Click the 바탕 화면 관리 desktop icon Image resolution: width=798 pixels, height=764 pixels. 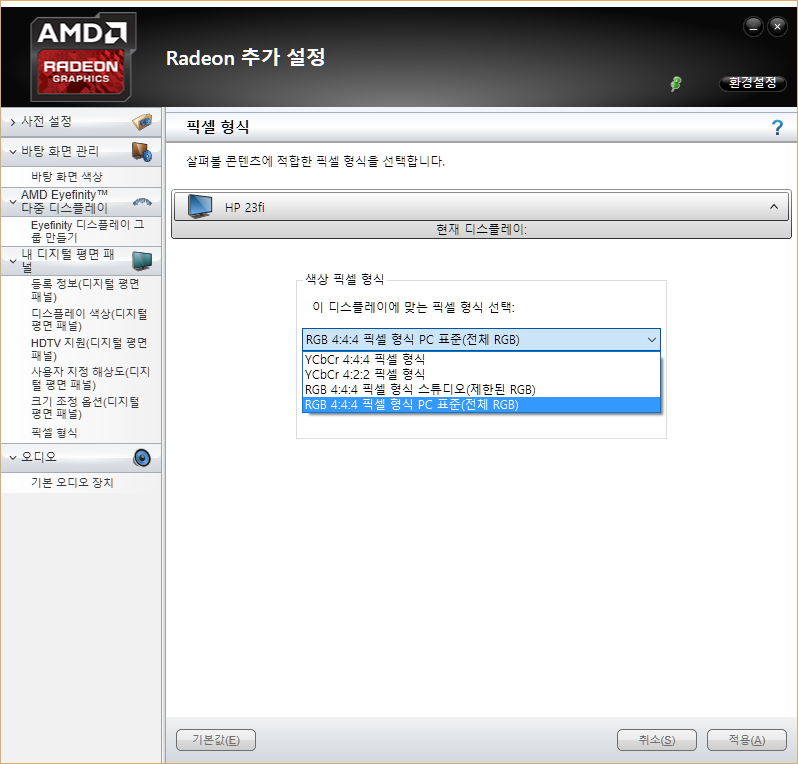coord(142,151)
